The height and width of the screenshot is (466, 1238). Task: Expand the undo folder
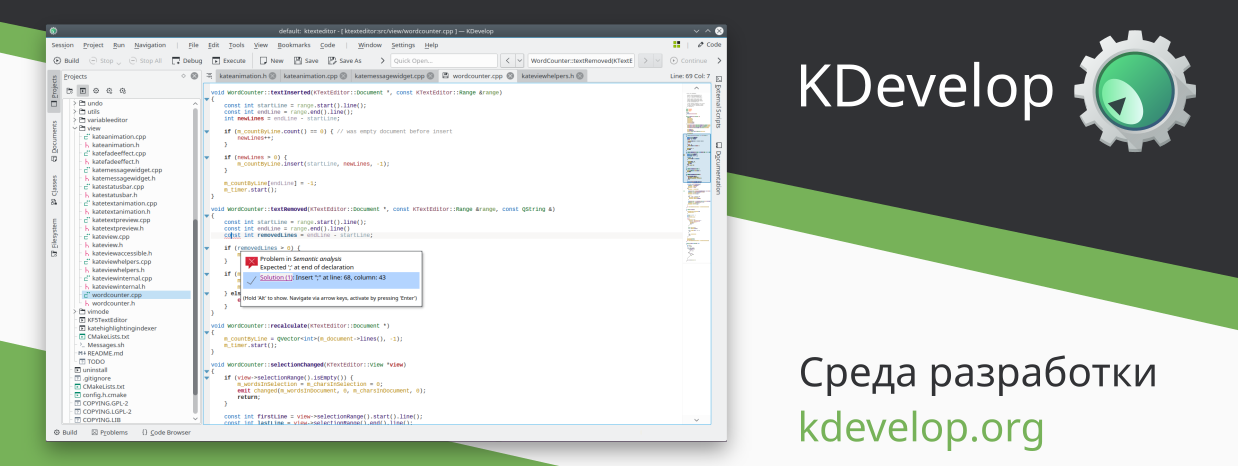pyautogui.click(x=75, y=103)
